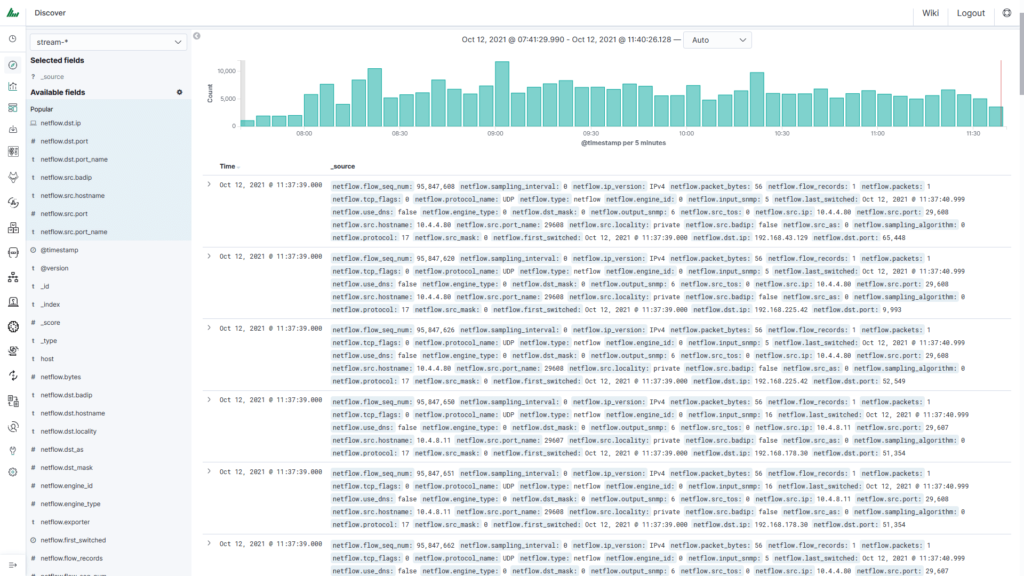Collapse the fields sidebar with arrow button

click(197, 37)
